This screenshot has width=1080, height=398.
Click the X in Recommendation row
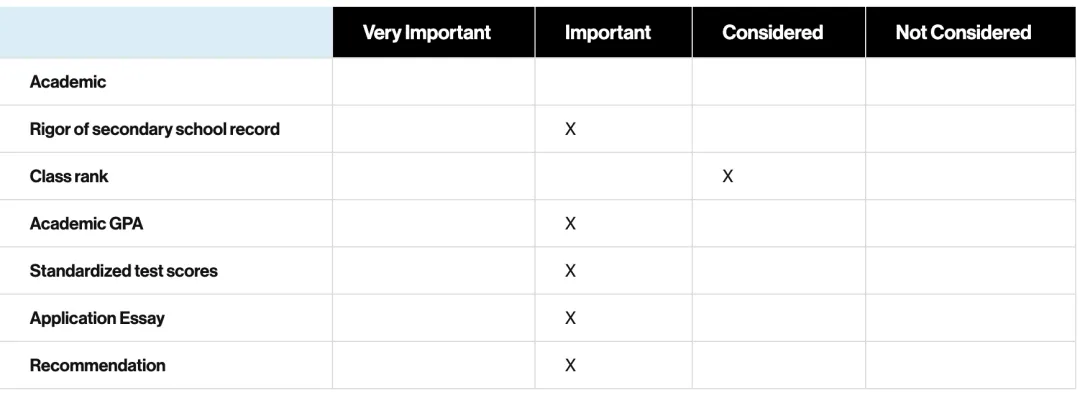click(x=570, y=365)
